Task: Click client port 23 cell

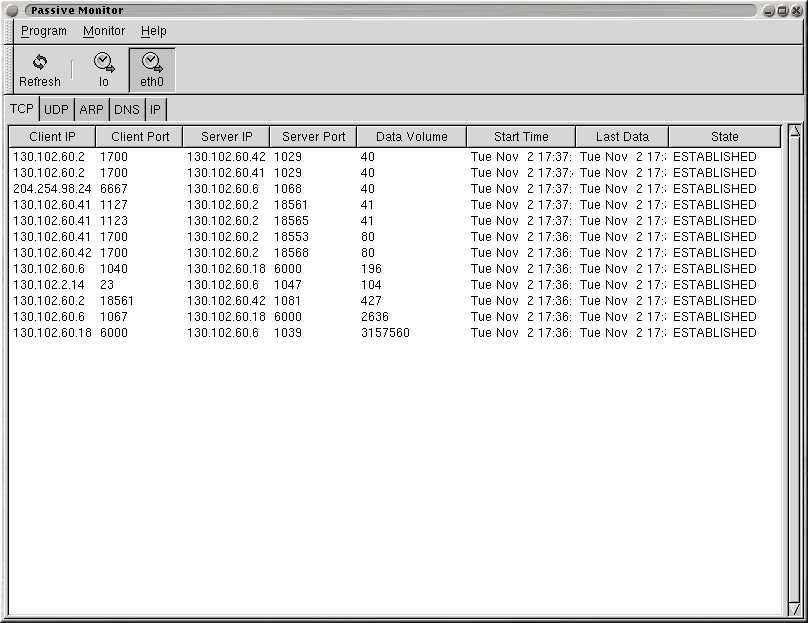Action: point(107,284)
